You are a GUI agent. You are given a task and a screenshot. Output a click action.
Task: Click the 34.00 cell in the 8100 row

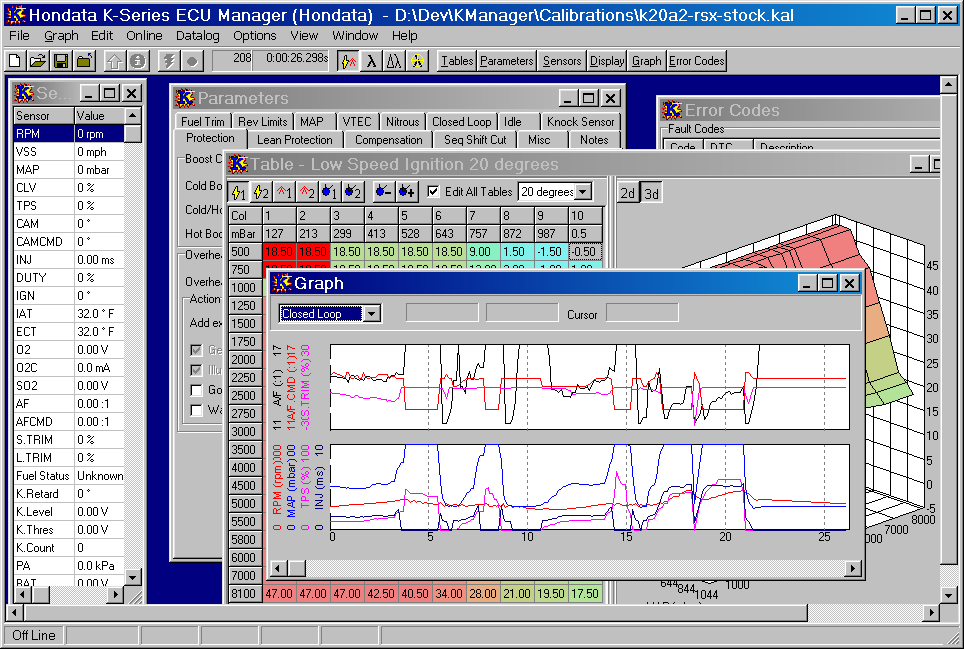pos(449,593)
